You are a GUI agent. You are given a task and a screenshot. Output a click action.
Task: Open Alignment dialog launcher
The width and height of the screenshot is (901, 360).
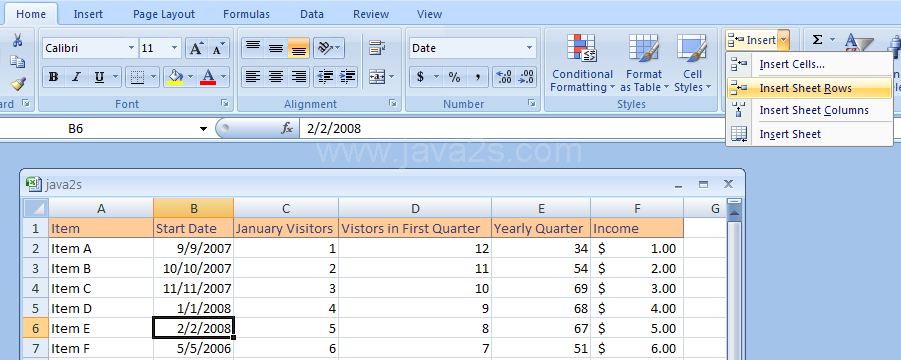click(x=392, y=103)
